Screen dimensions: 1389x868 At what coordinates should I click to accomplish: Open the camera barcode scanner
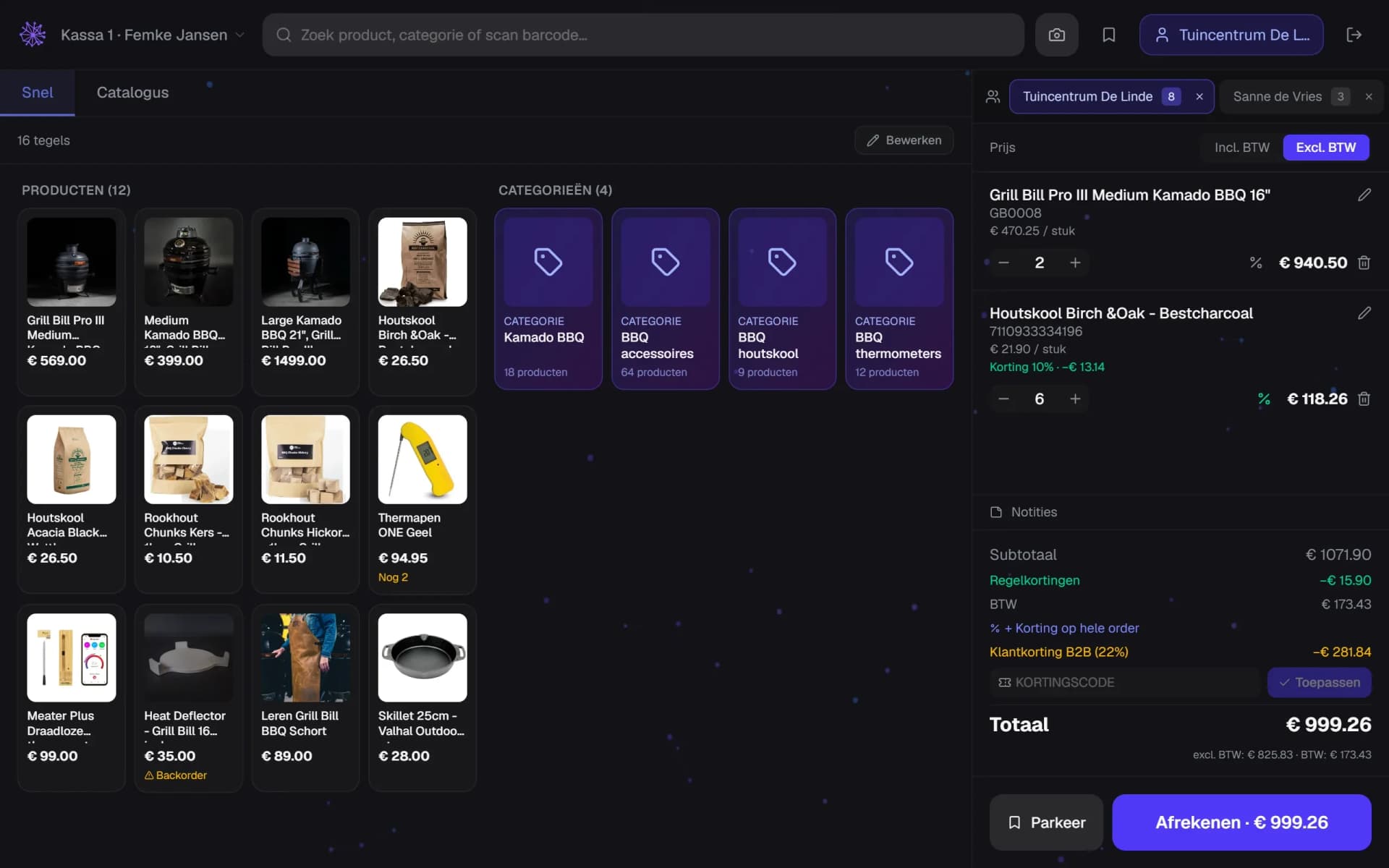coord(1056,35)
